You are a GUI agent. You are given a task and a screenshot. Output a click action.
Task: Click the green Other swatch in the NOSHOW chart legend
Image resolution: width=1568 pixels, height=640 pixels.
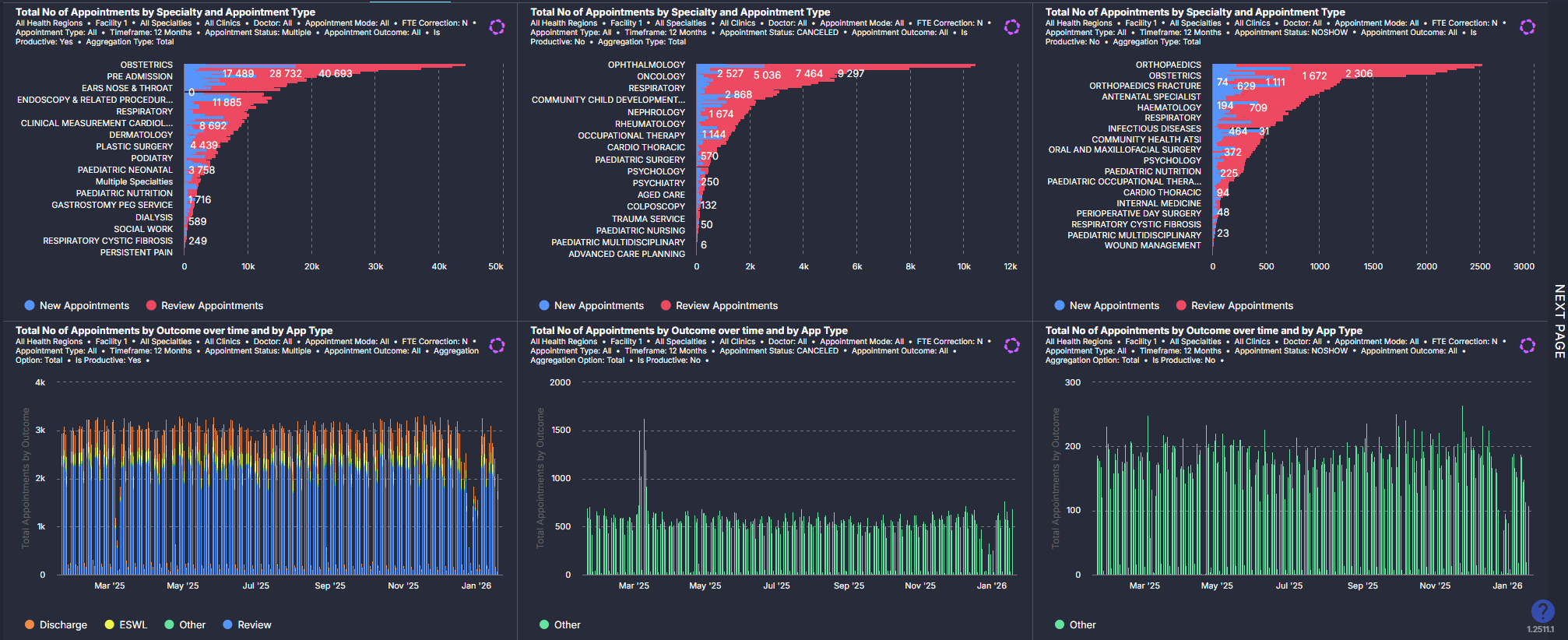click(1060, 625)
